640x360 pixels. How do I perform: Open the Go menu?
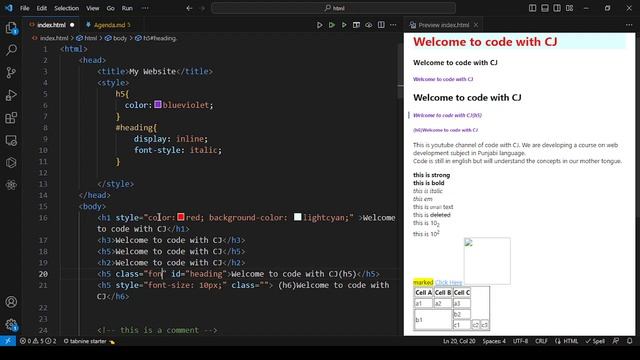[x=110, y=8]
